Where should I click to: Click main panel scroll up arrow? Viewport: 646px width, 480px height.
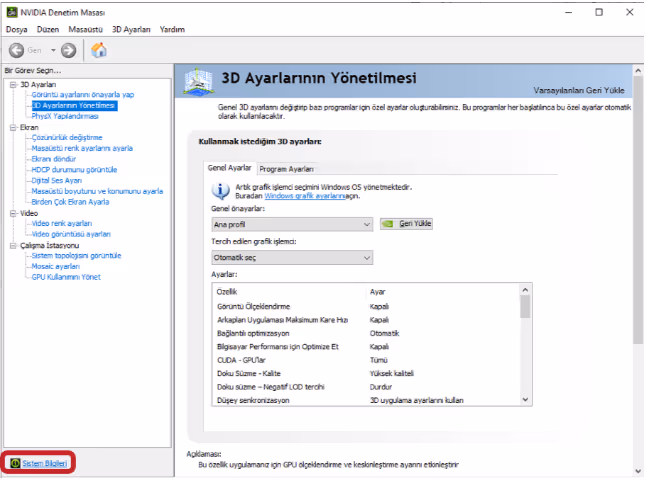[x=638, y=71]
